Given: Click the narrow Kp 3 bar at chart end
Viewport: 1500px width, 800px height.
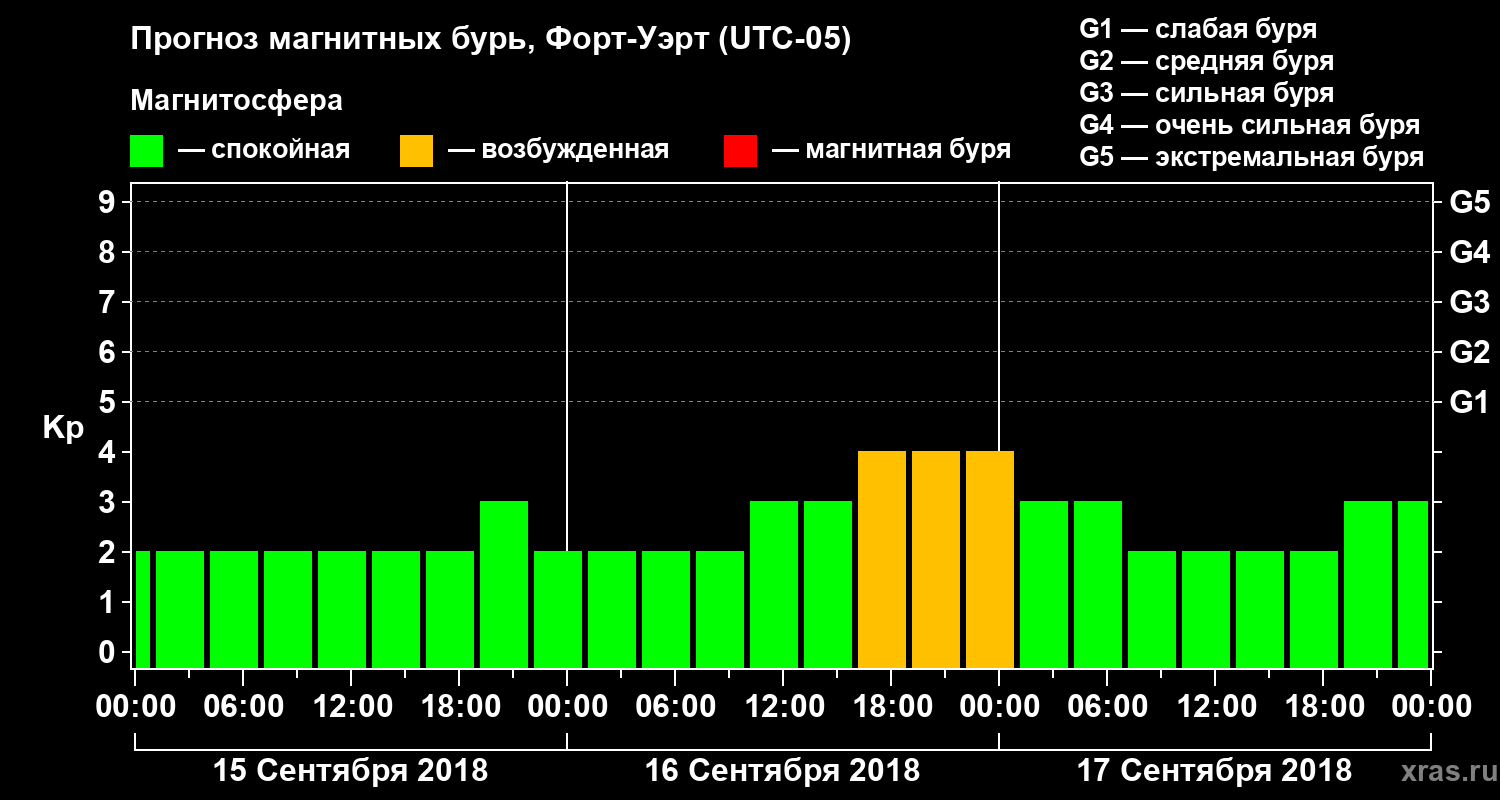Looking at the screenshot, I should [x=1413, y=584].
